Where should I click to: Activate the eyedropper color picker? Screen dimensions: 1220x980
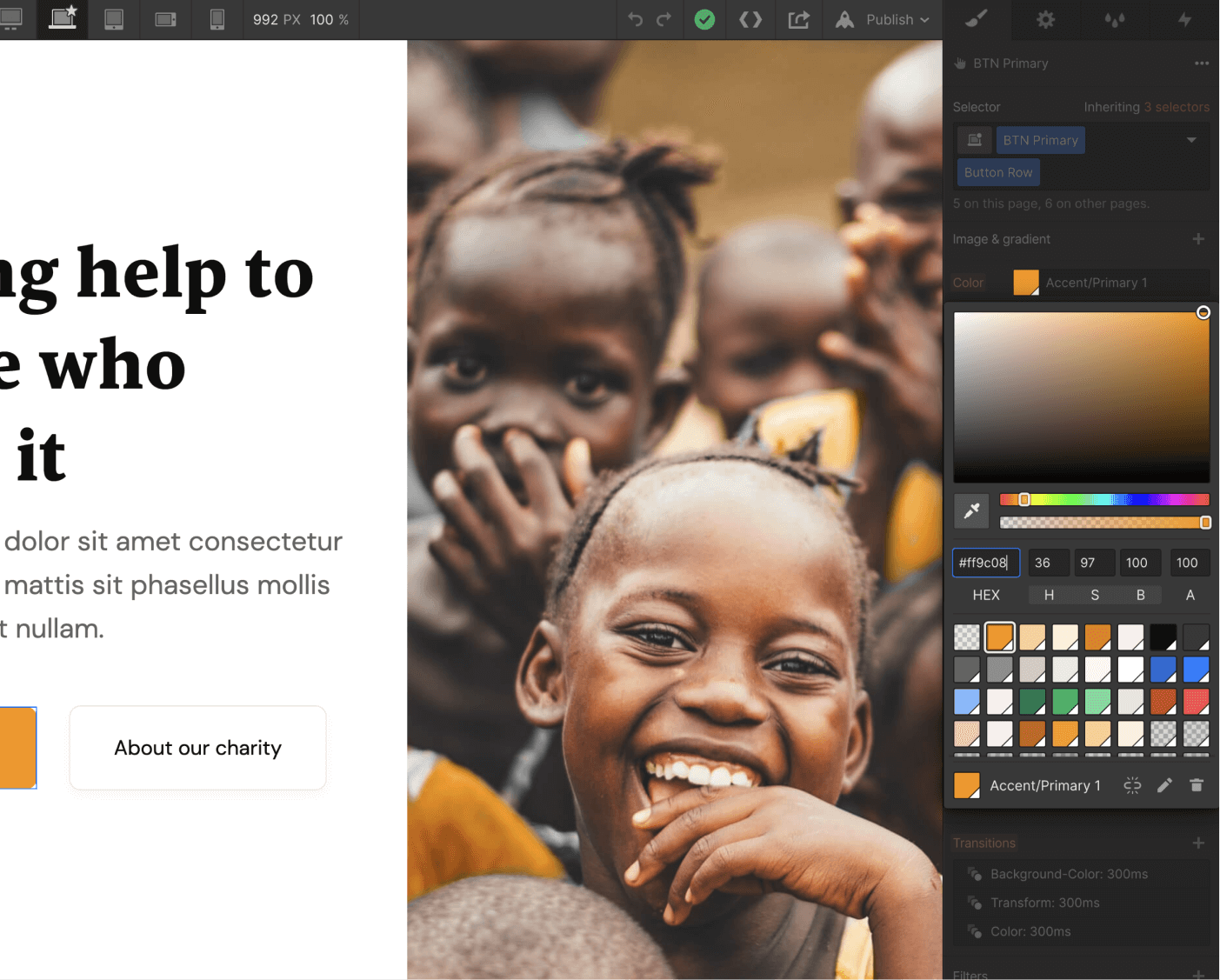tap(971, 510)
